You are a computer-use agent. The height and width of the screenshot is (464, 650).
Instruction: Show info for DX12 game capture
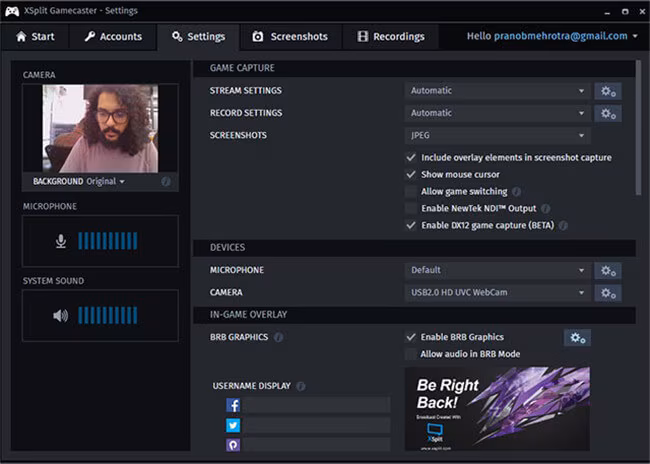[563, 226]
